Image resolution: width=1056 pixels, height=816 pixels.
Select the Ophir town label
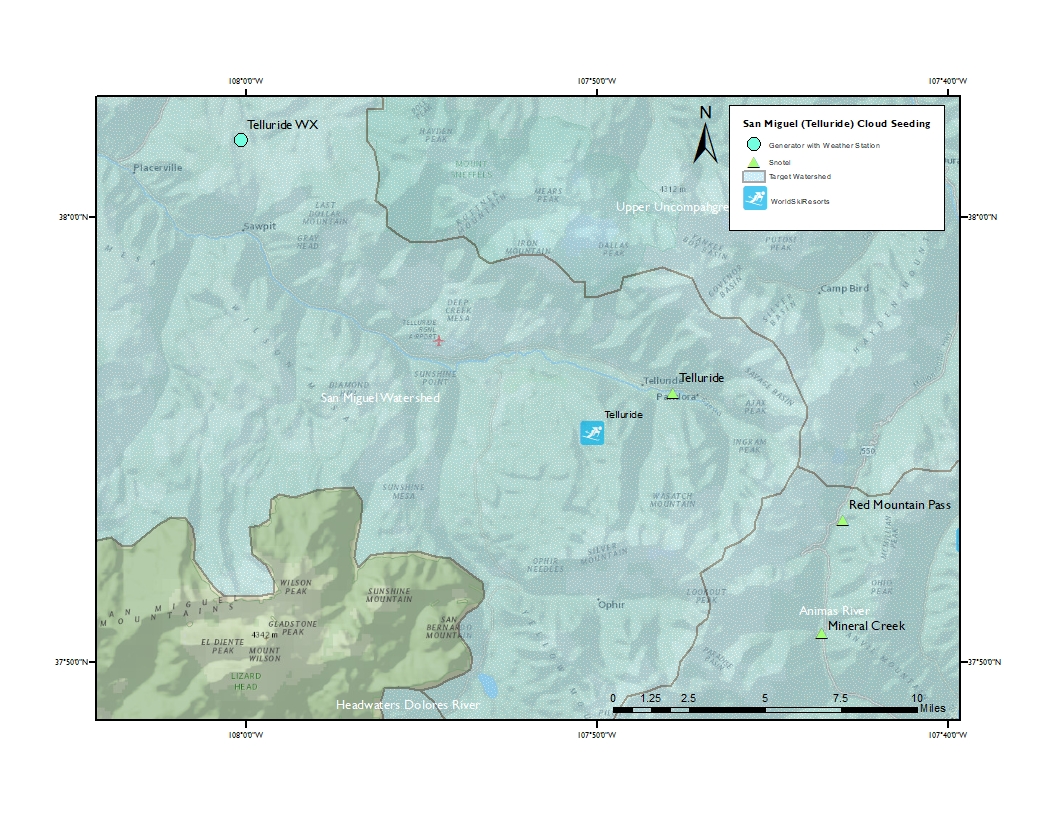(x=611, y=605)
